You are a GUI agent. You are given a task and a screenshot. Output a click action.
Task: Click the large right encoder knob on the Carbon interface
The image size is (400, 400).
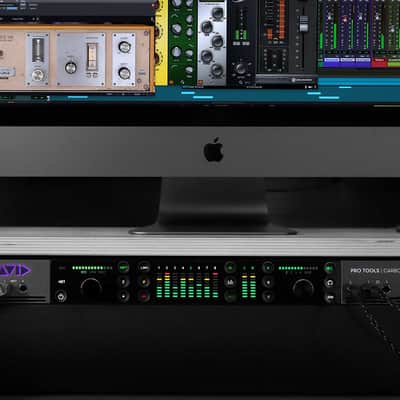[303, 288]
